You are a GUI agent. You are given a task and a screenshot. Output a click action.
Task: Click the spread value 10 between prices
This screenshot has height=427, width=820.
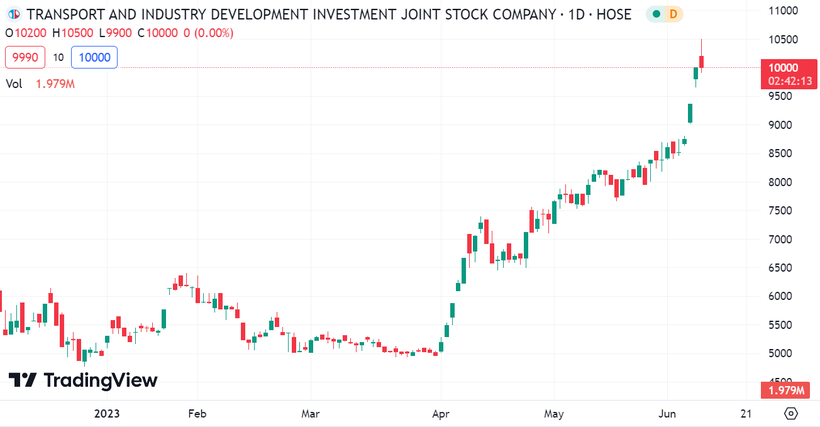coord(59,58)
